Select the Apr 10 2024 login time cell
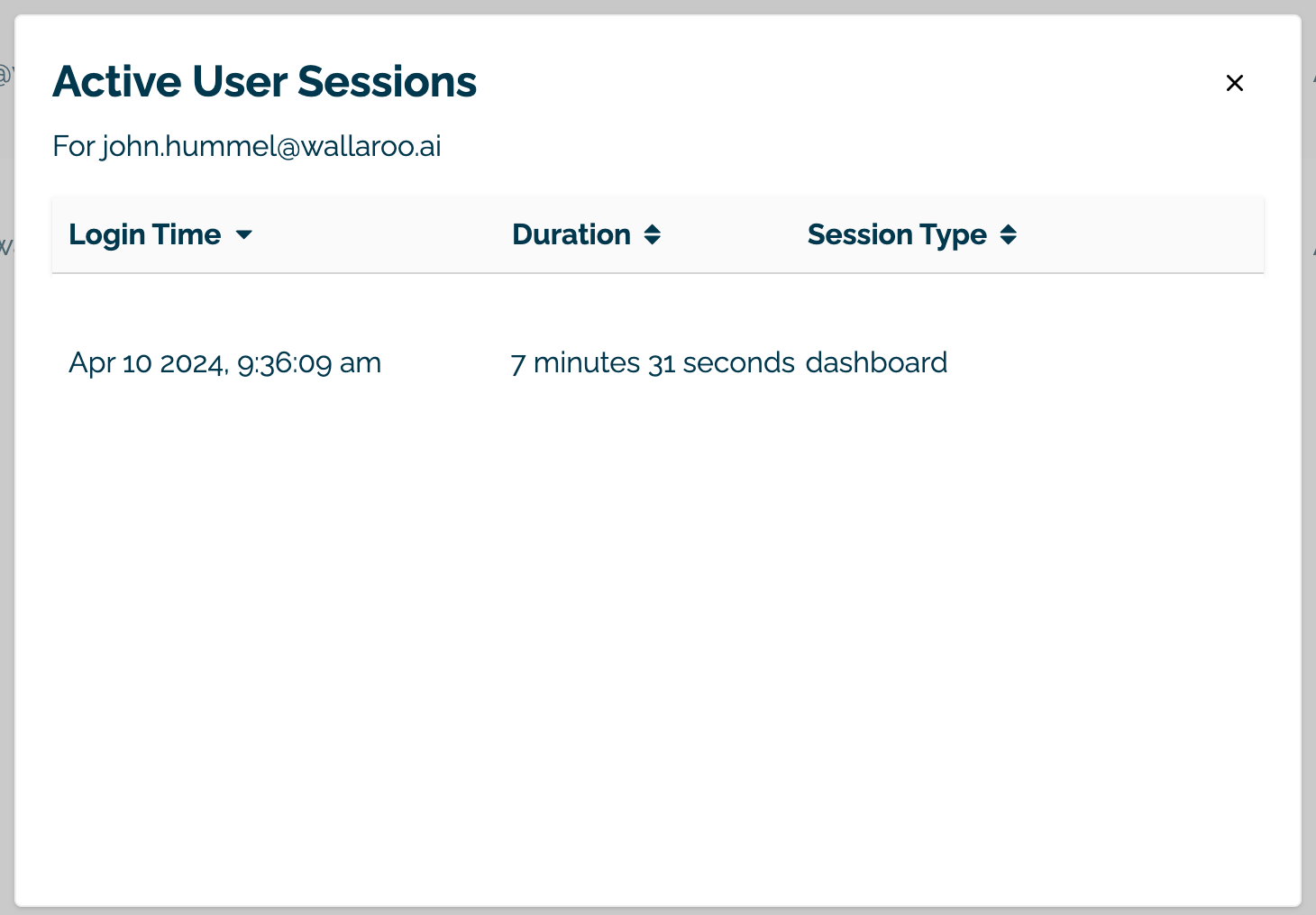Viewport: 1316px width, 915px height. (224, 363)
